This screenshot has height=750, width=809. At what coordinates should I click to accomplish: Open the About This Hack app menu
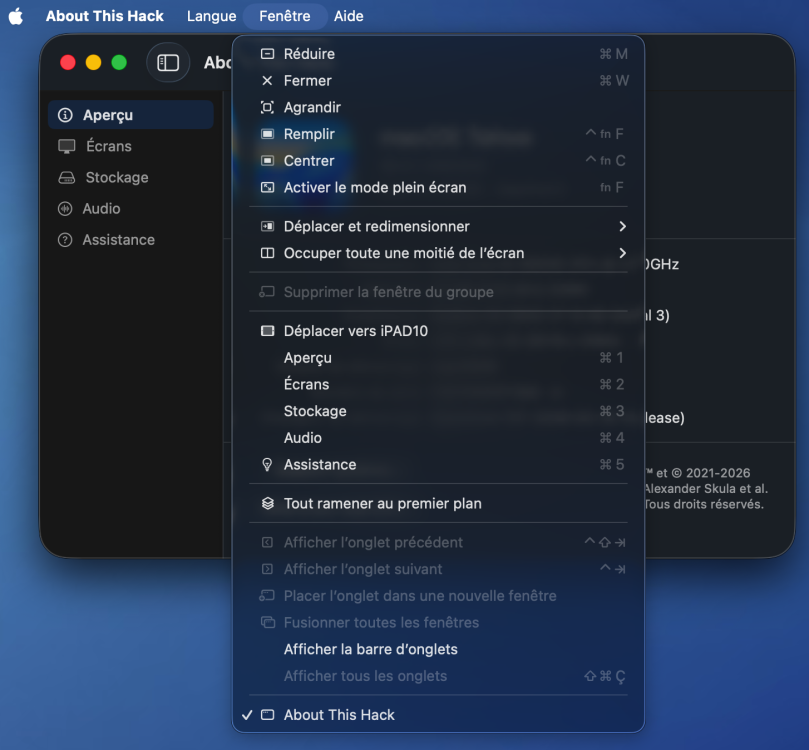(x=105, y=16)
